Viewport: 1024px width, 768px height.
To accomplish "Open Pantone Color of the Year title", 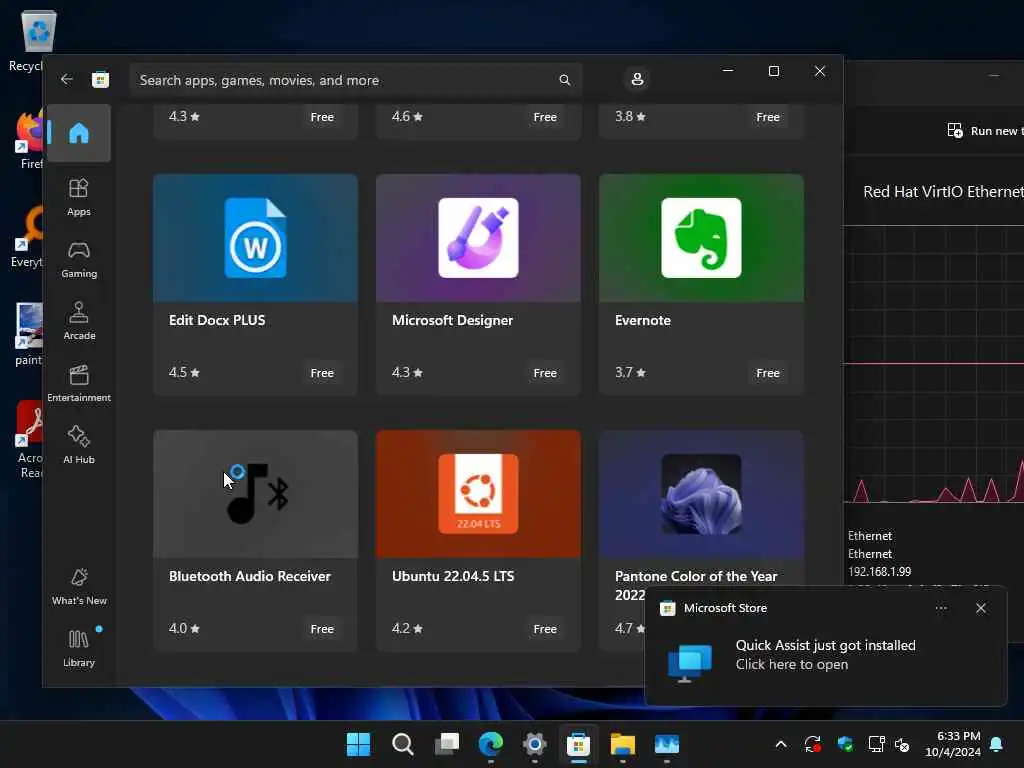I will pyautogui.click(x=696, y=584).
